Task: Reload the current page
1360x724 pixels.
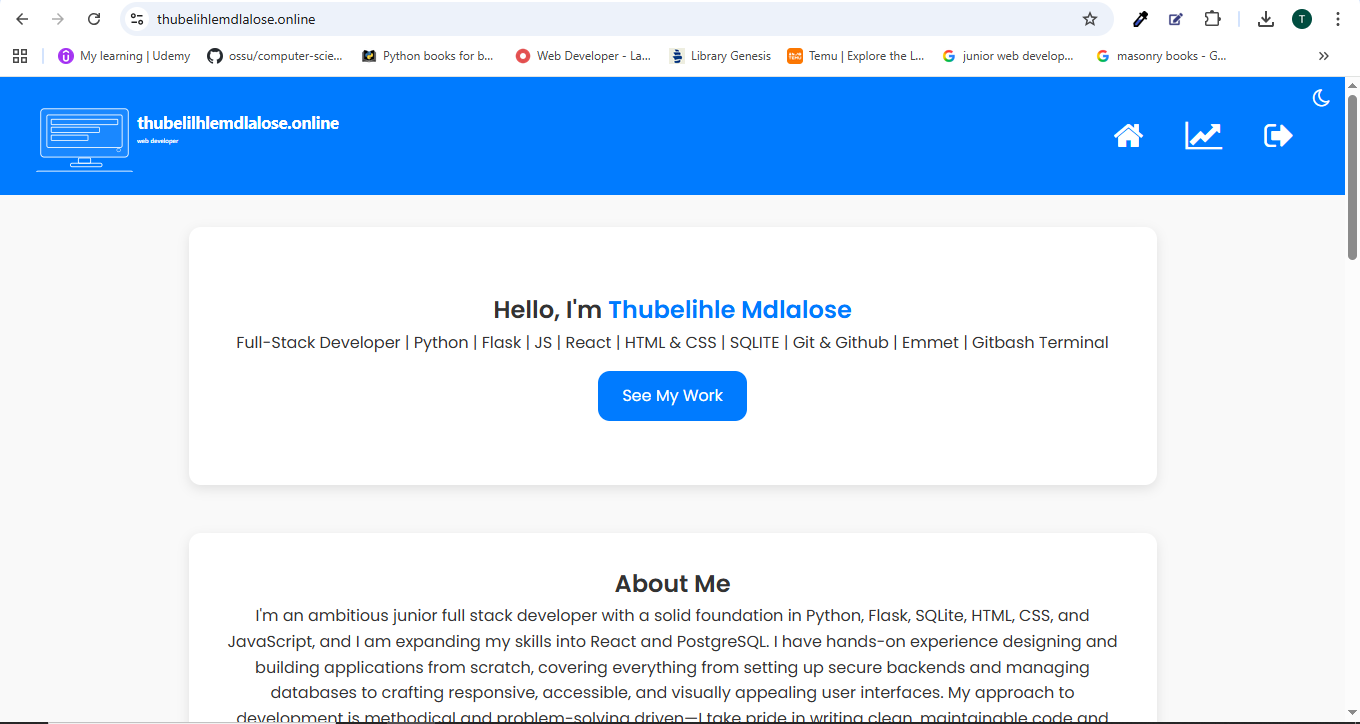Action: point(94,19)
